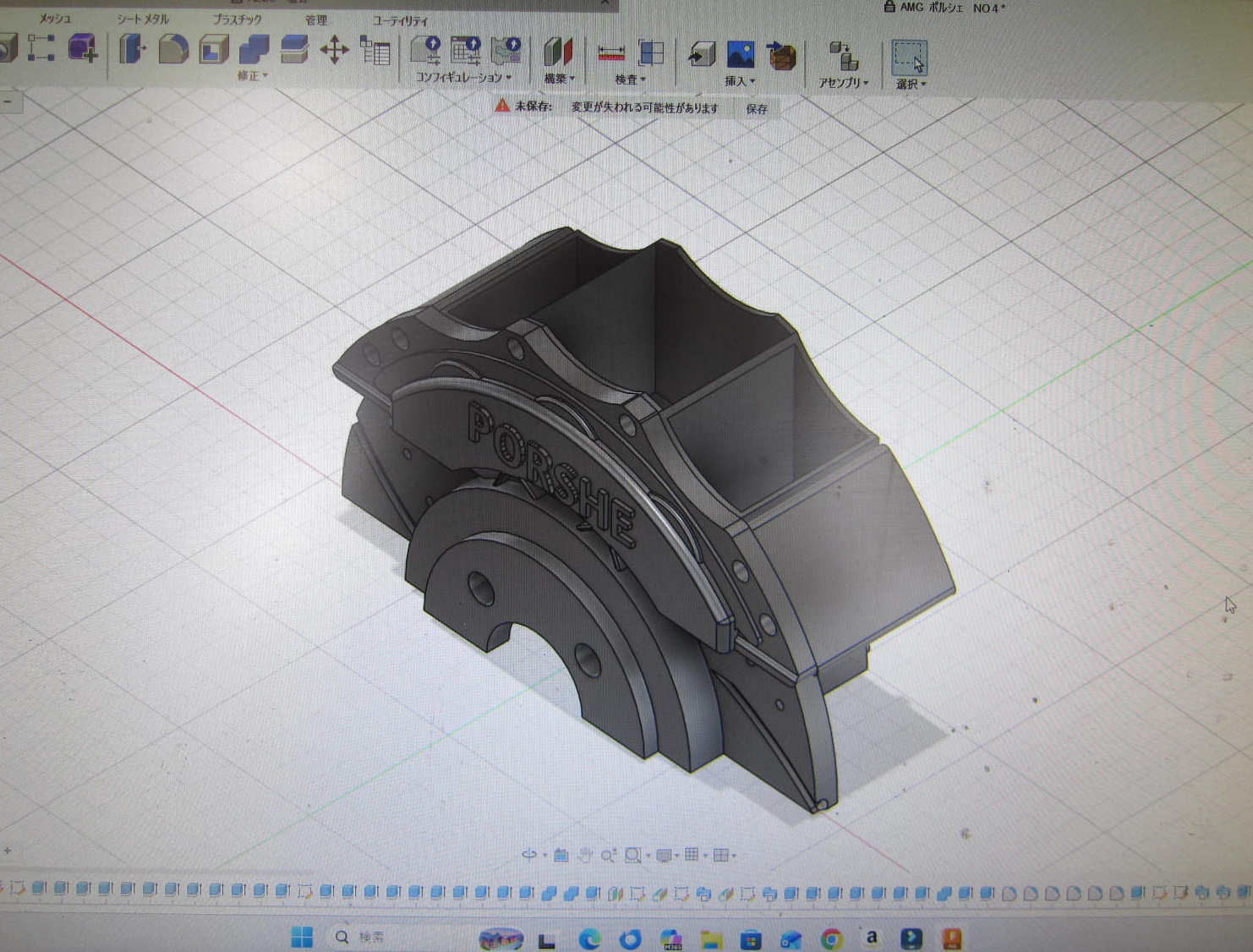The width and height of the screenshot is (1253, 952).
Task: Switch to the ユーティリティ tab
Action: [401, 20]
